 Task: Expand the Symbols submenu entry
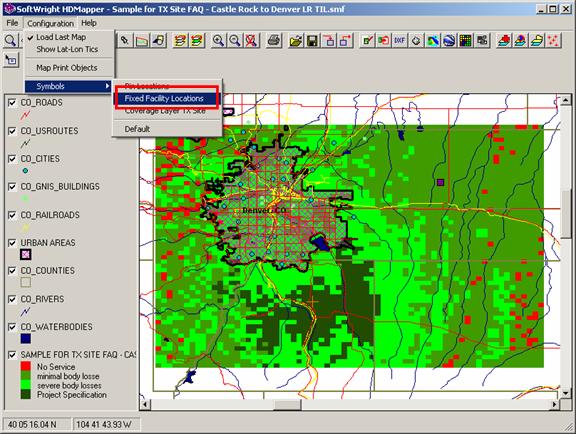tap(68, 86)
